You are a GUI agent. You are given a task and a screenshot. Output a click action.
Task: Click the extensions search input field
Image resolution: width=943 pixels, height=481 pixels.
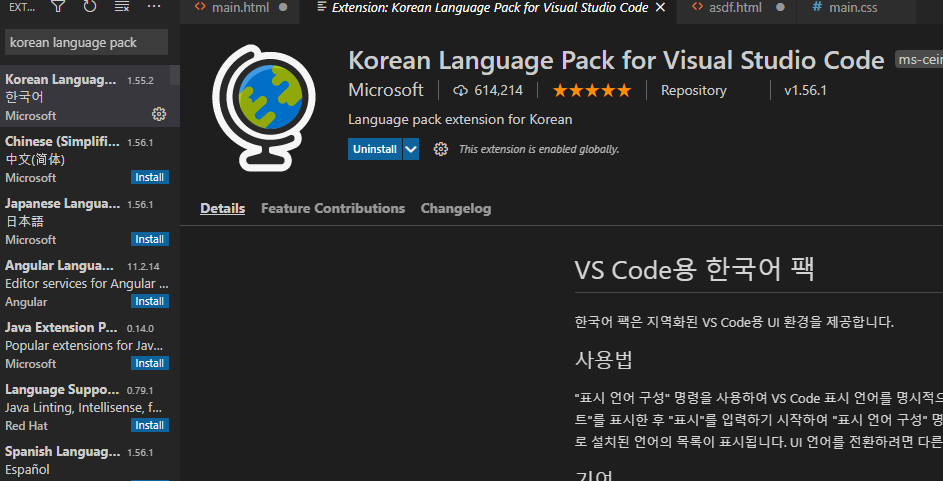[x=86, y=43]
